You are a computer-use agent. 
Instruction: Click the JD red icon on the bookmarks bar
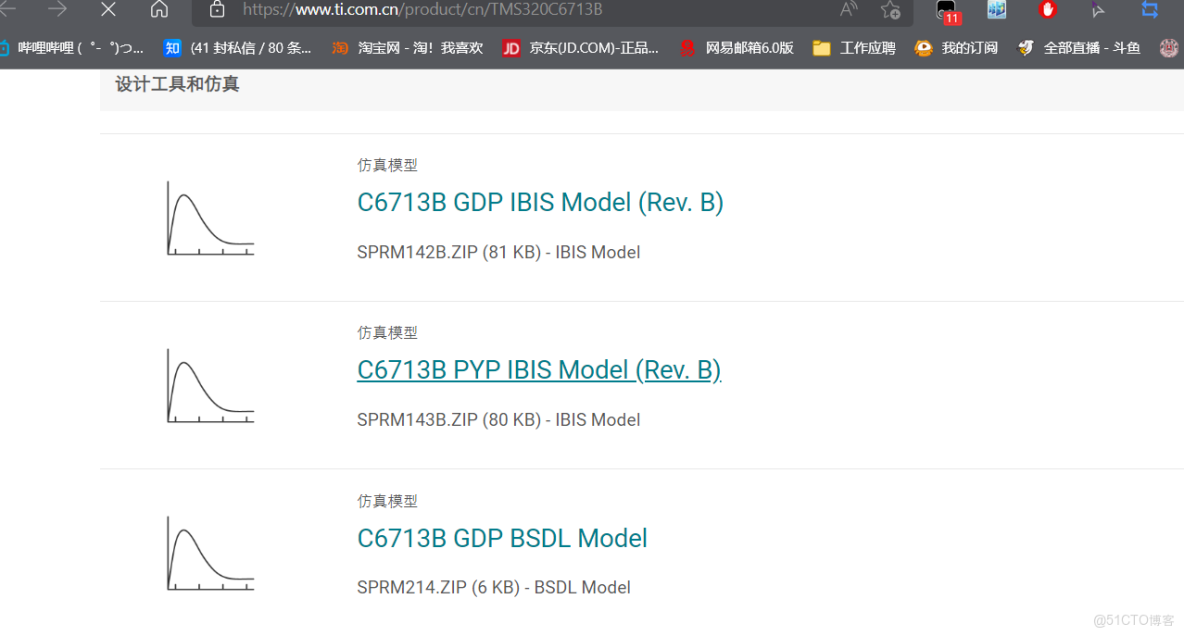(510, 47)
